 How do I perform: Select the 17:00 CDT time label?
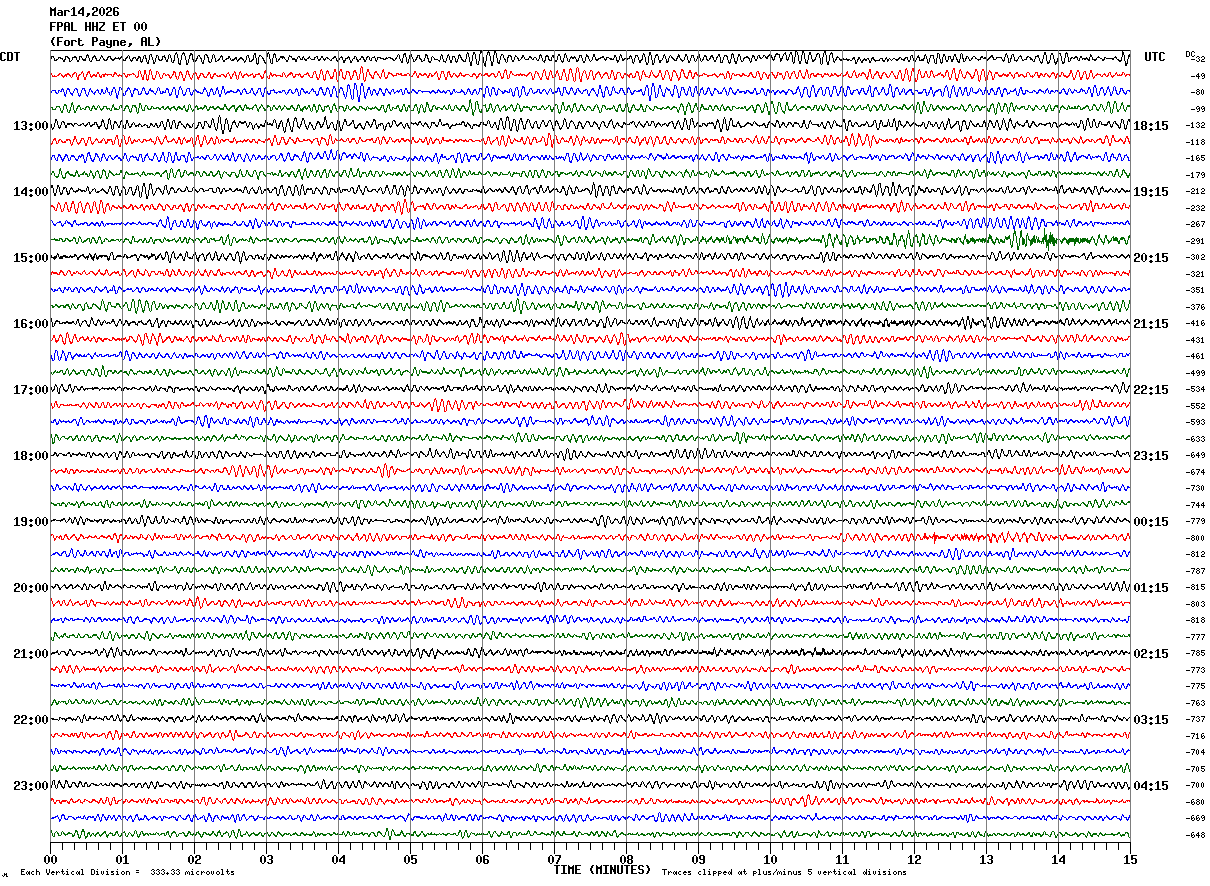click(x=30, y=390)
